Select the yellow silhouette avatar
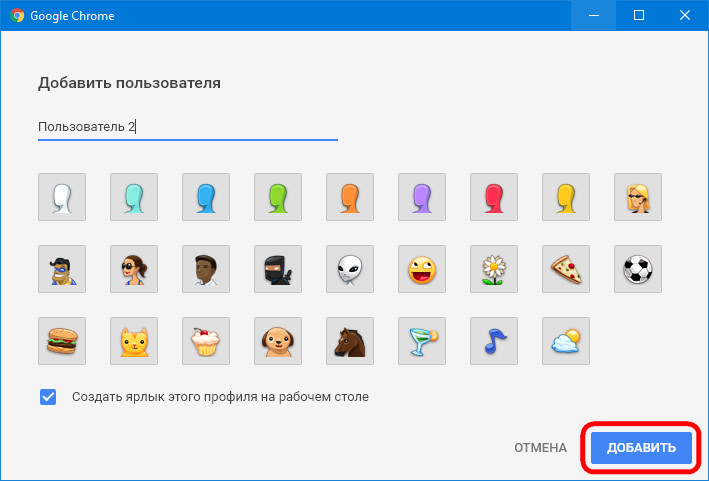709x481 pixels. click(566, 197)
